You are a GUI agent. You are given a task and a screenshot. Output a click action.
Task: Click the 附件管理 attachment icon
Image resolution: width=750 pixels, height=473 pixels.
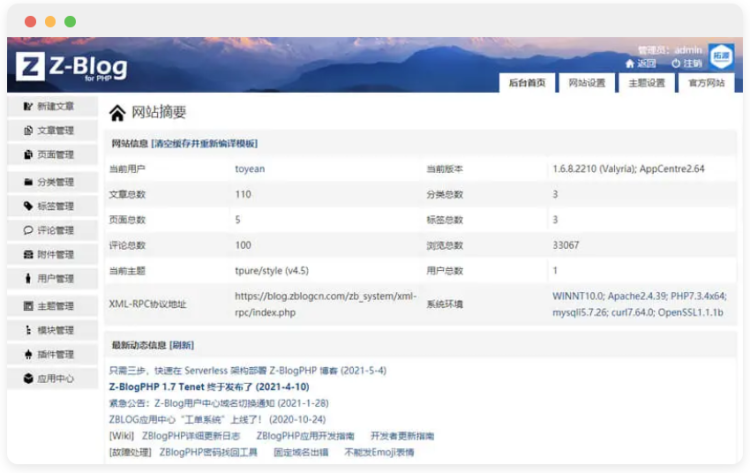[x=28, y=254]
